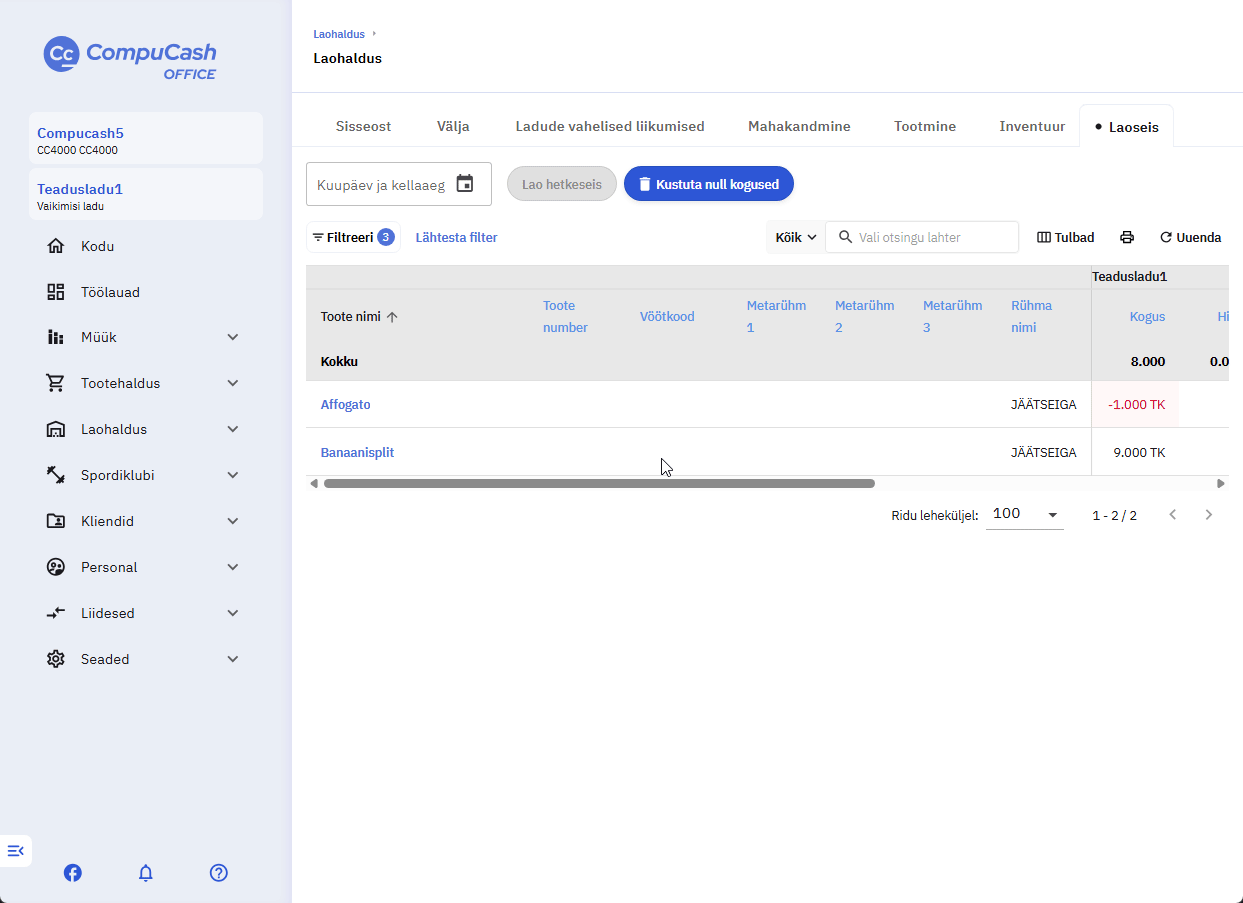Sort by Toote nimi arrow

[x=392, y=317]
